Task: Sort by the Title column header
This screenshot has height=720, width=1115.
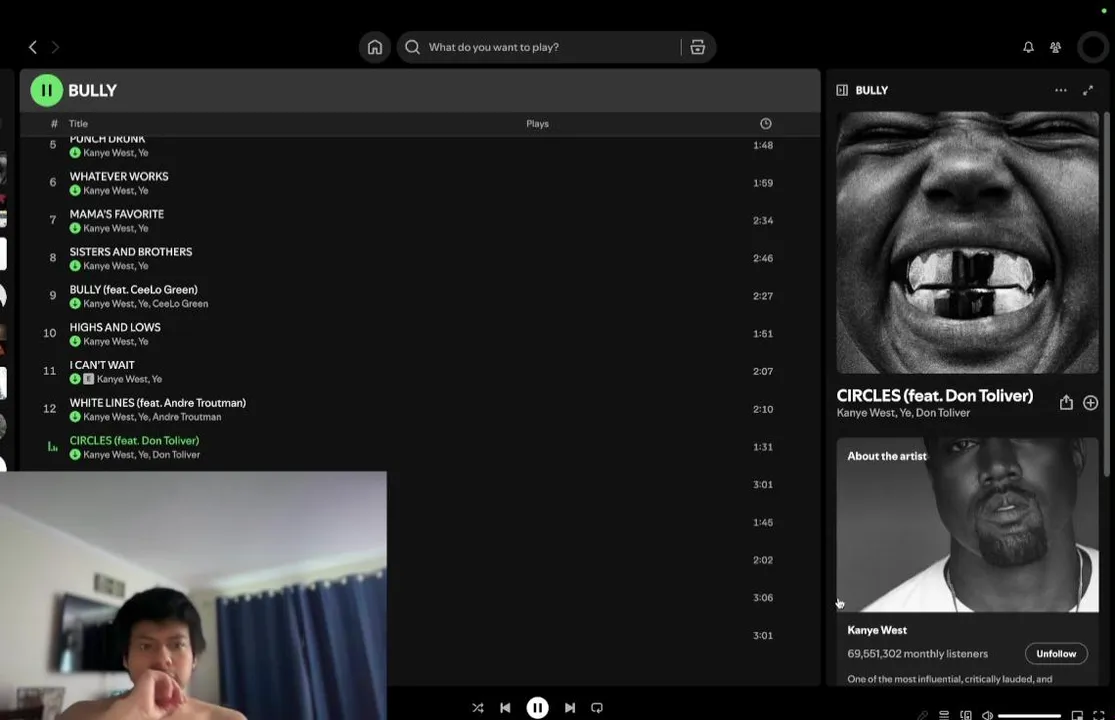Action: (78, 124)
